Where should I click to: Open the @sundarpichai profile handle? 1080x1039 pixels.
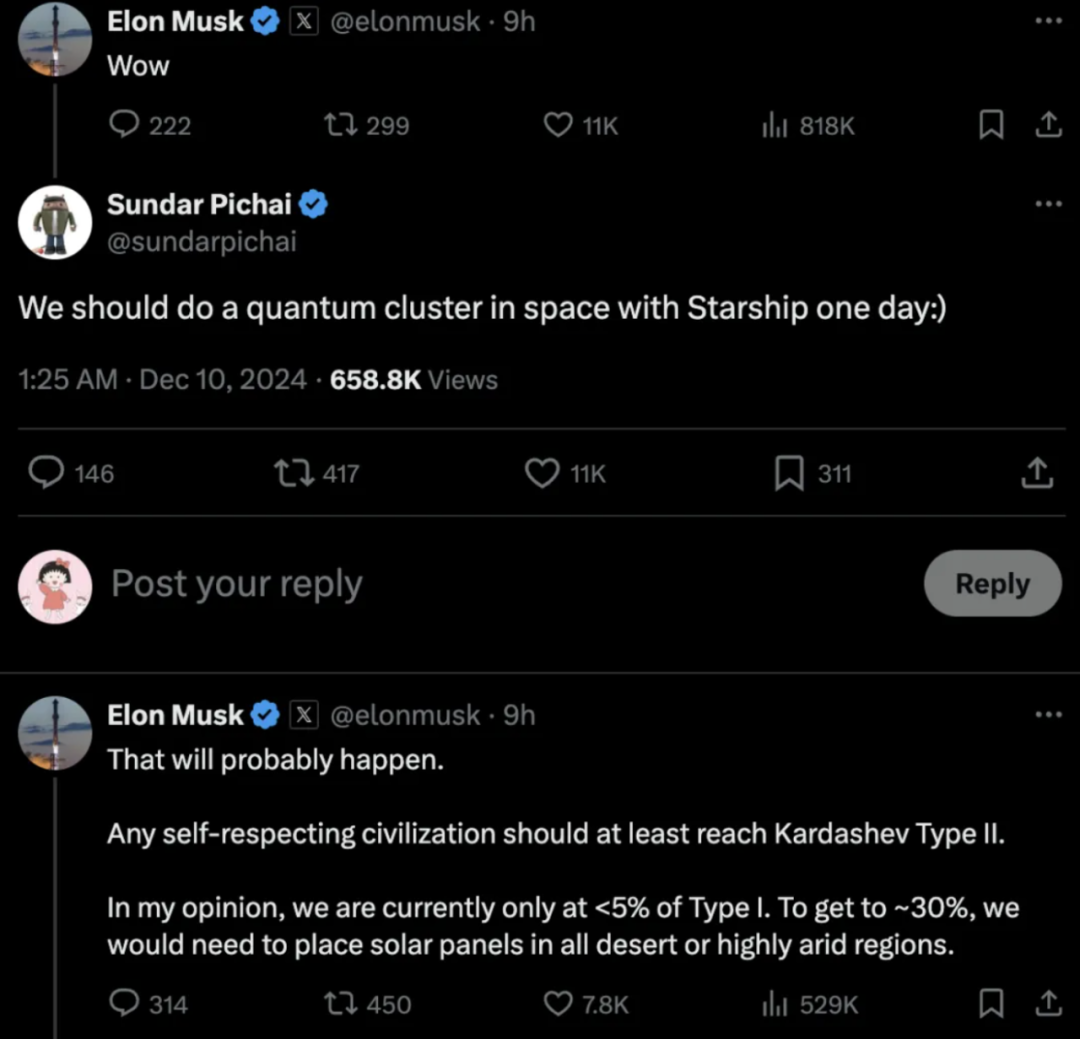202,242
